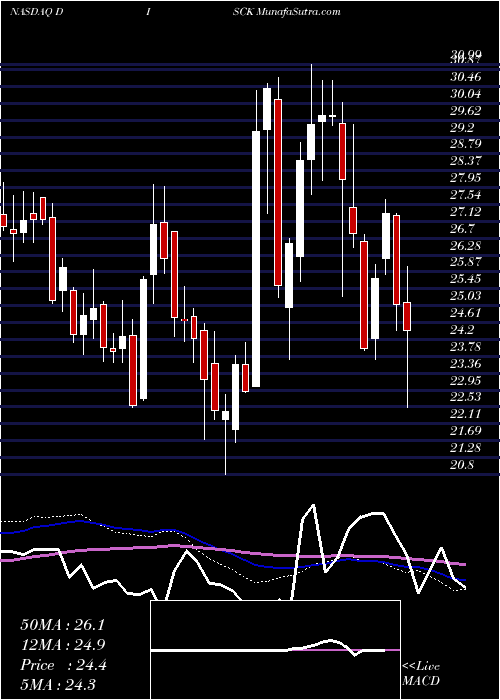500x700 pixels.
Task: Click inside the MACD inset chart panel
Action: pyautogui.click(x=275, y=650)
